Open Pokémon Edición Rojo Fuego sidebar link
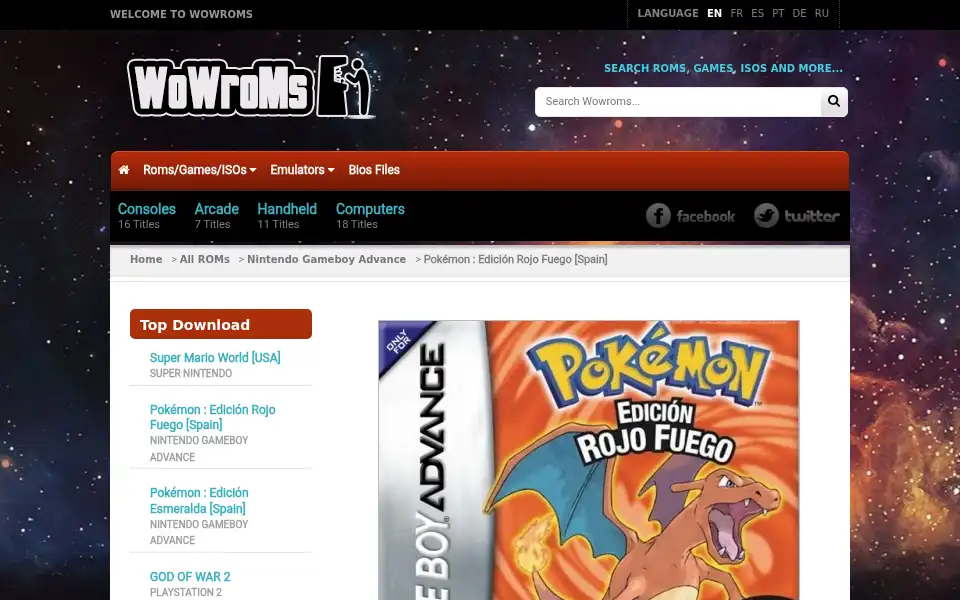The height and width of the screenshot is (600, 960). point(212,417)
